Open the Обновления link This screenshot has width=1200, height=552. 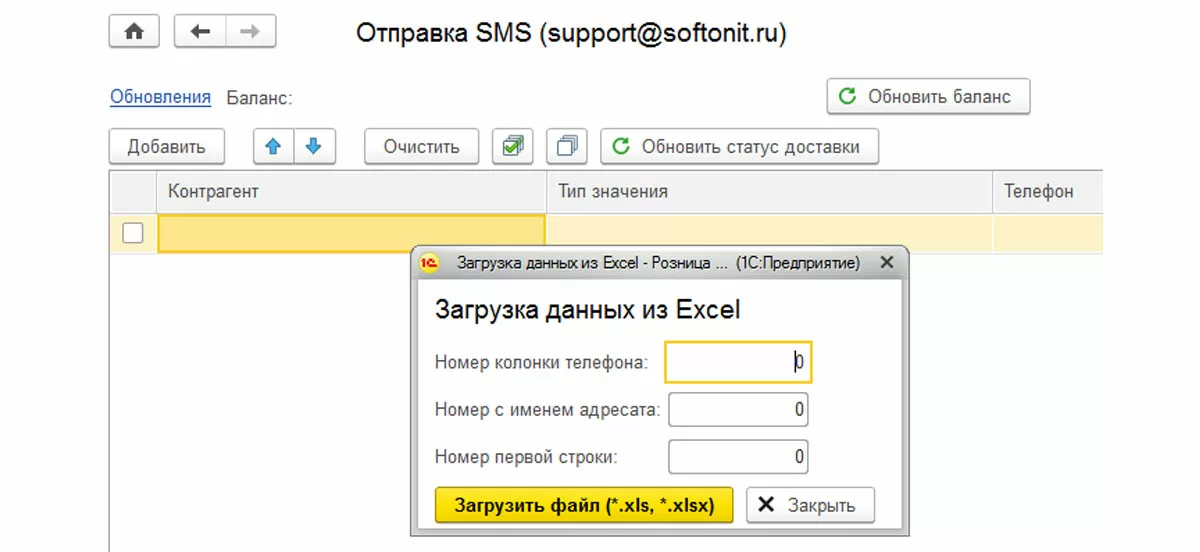(x=160, y=97)
